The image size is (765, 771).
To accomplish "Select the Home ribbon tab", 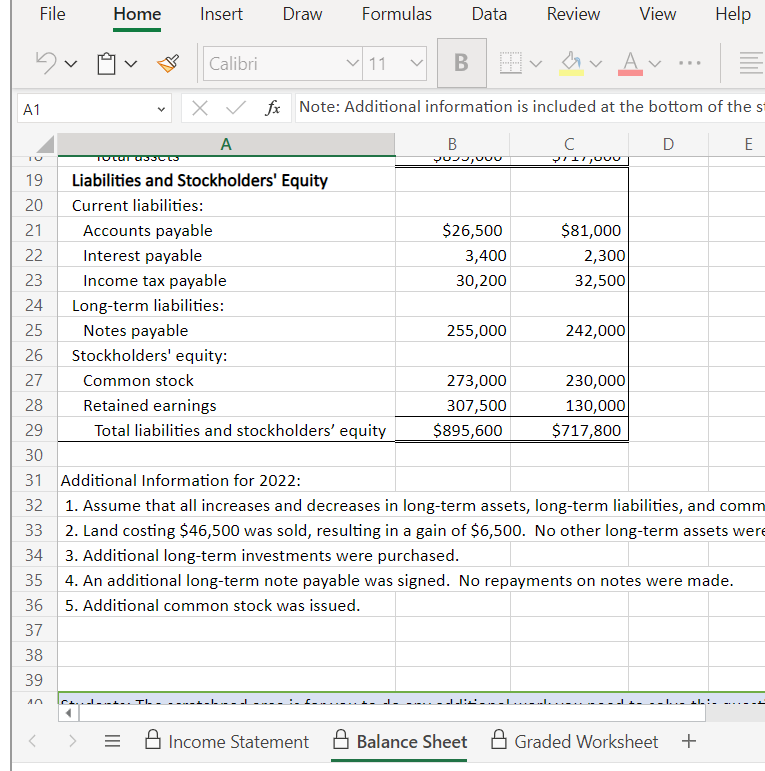I will point(137,14).
